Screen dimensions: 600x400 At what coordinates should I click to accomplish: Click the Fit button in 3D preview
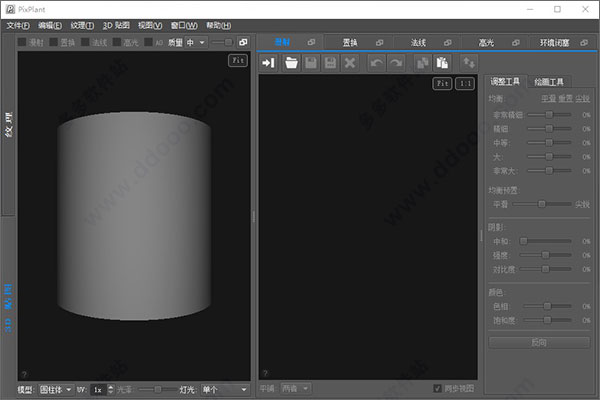238,60
